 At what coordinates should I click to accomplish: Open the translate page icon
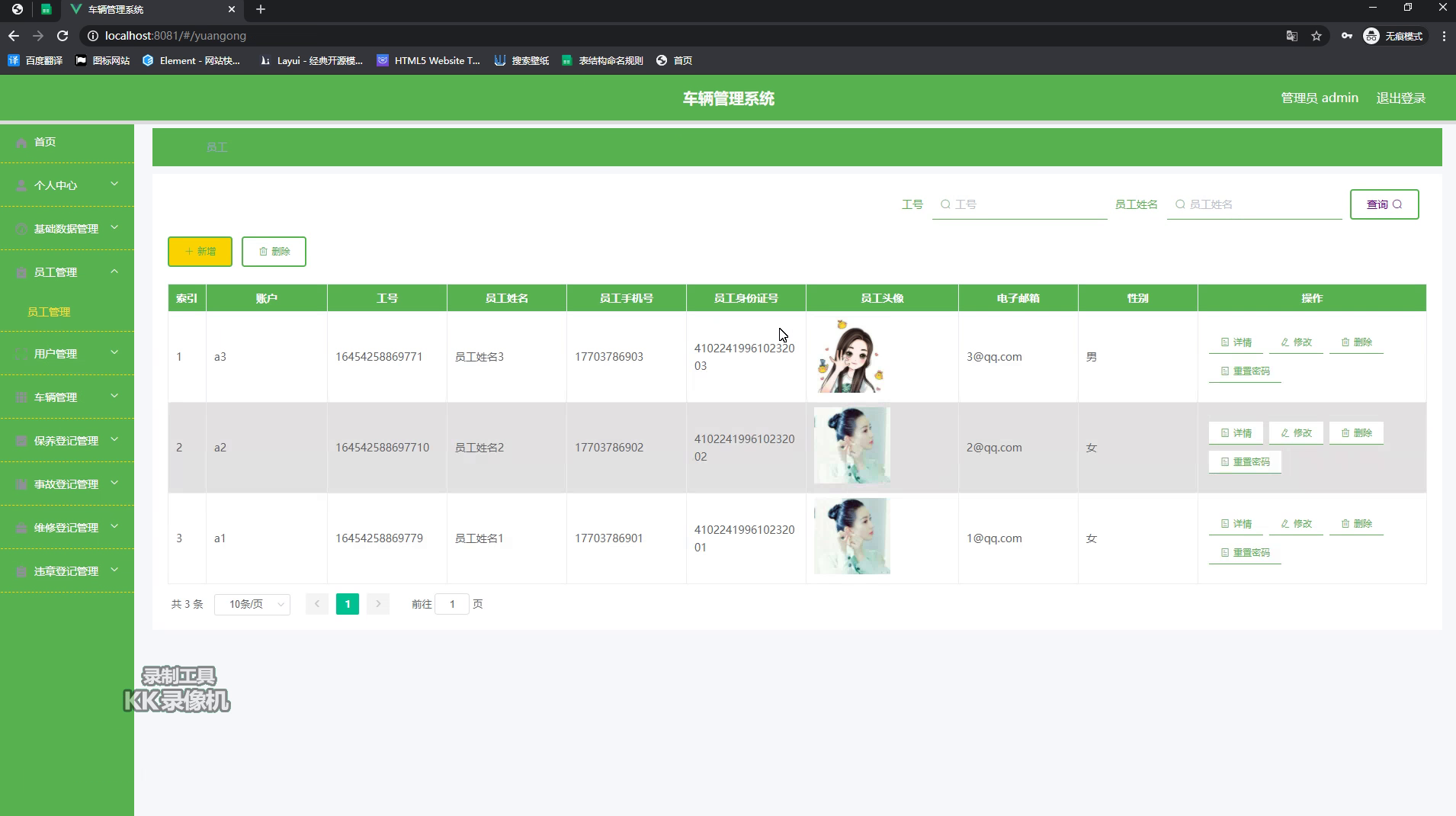tap(1292, 36)
